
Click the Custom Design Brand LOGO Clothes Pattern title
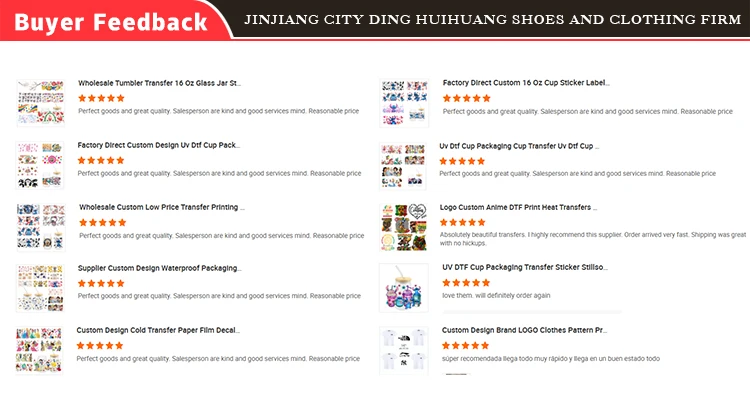(x=525, y=330)
